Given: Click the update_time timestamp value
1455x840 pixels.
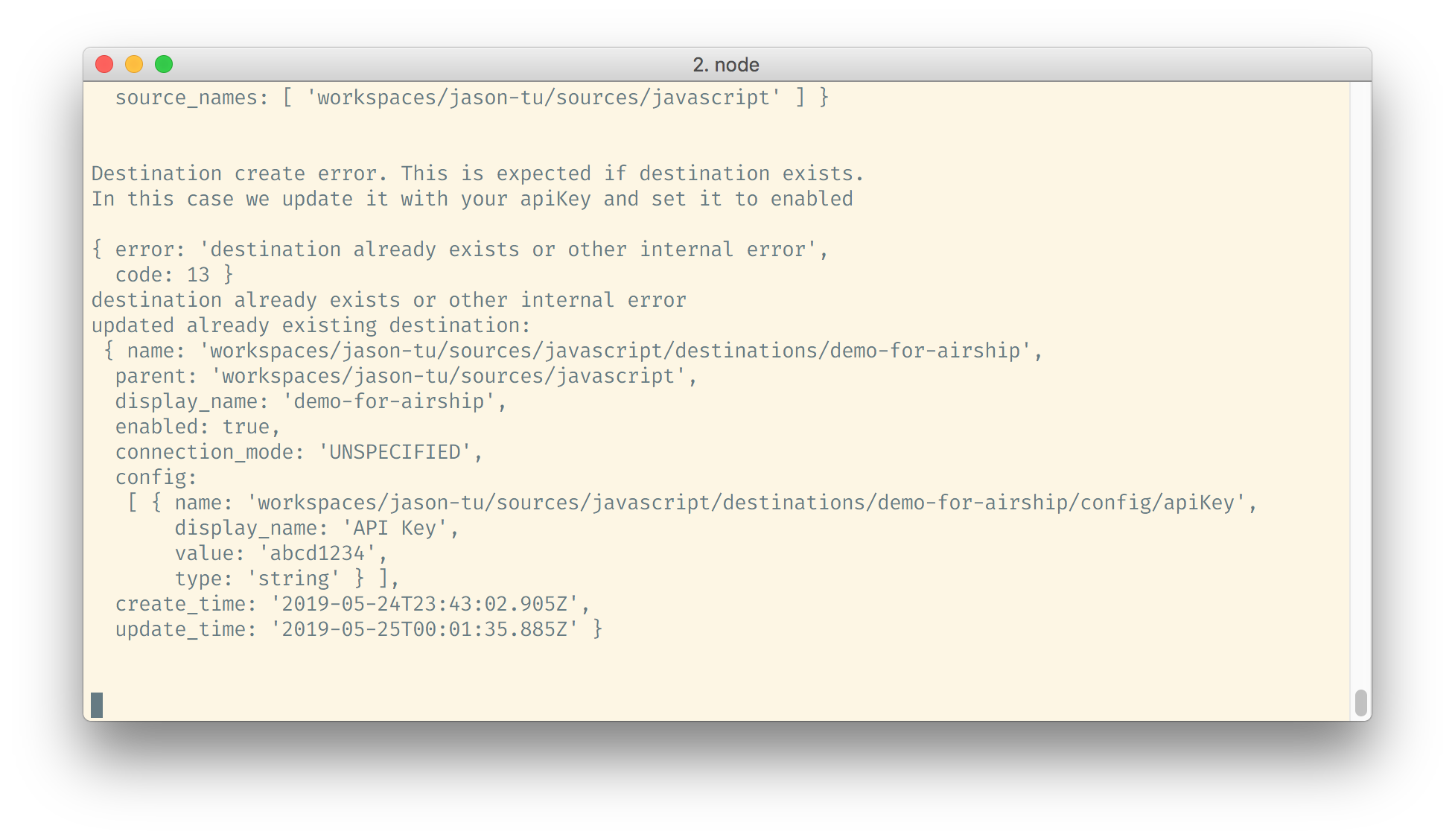Looking at the screenshot, I should pyautogui.click(x=424, y=629).
